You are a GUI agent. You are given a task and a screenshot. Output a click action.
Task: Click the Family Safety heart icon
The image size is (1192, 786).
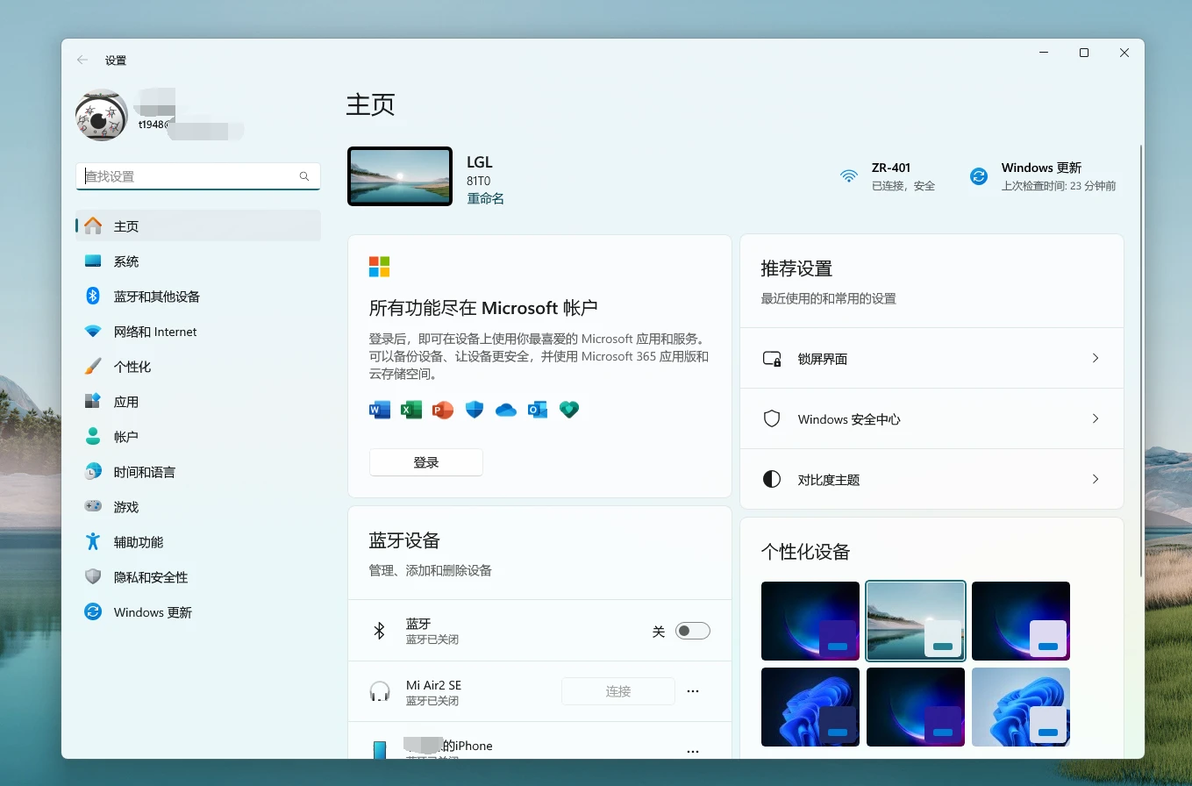coord(569,410)
